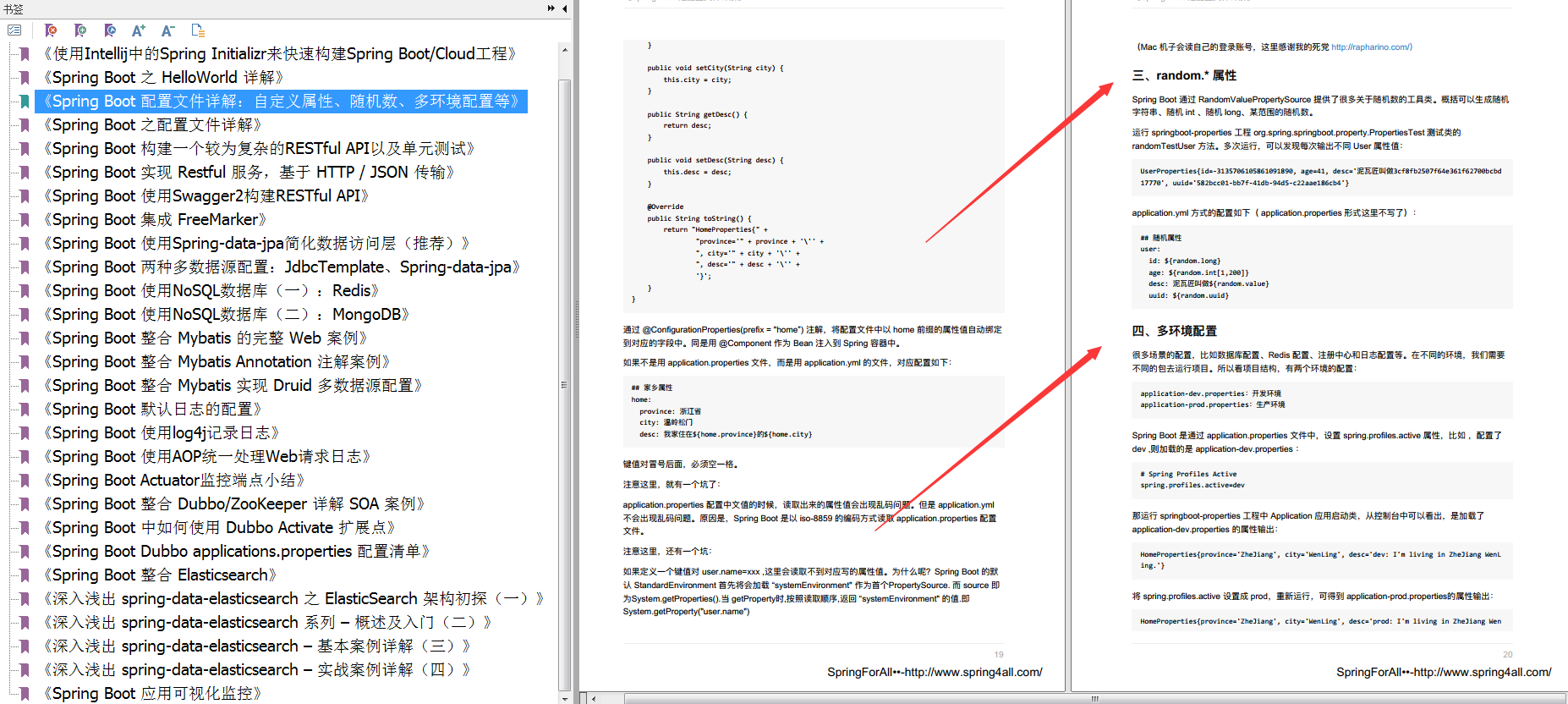Open bookmark spring-data-elasticsearch 之 ElasticSearch 架构初探(一)
Image resolution: width=1568 pixels, height=704 pixels.
click(x=293, y=599)
